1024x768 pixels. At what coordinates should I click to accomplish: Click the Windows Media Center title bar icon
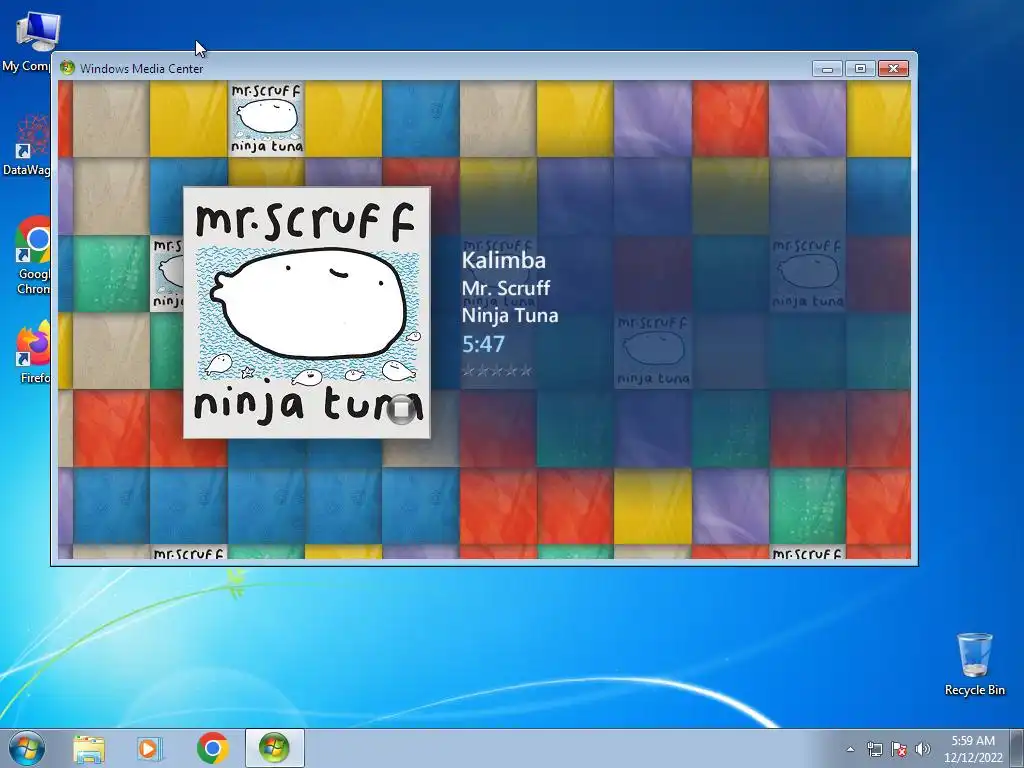67,68
